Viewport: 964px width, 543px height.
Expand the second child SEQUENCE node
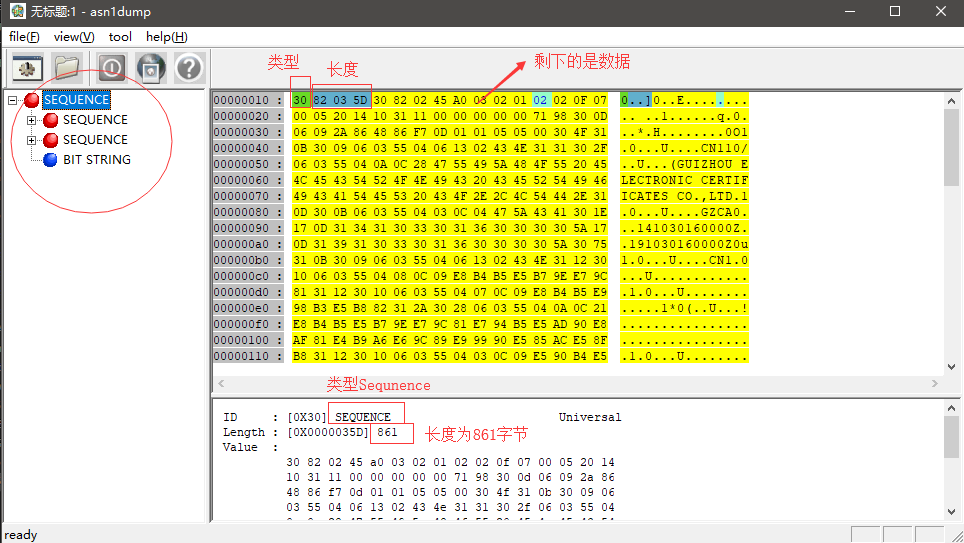coord(31,140)
